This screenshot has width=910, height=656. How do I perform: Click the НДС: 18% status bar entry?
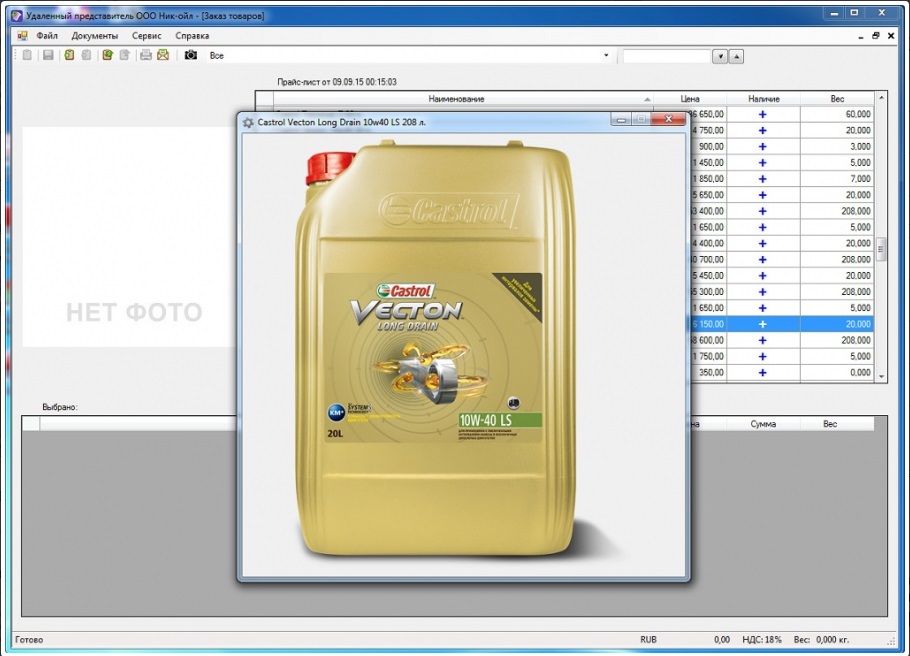(762, 640)
